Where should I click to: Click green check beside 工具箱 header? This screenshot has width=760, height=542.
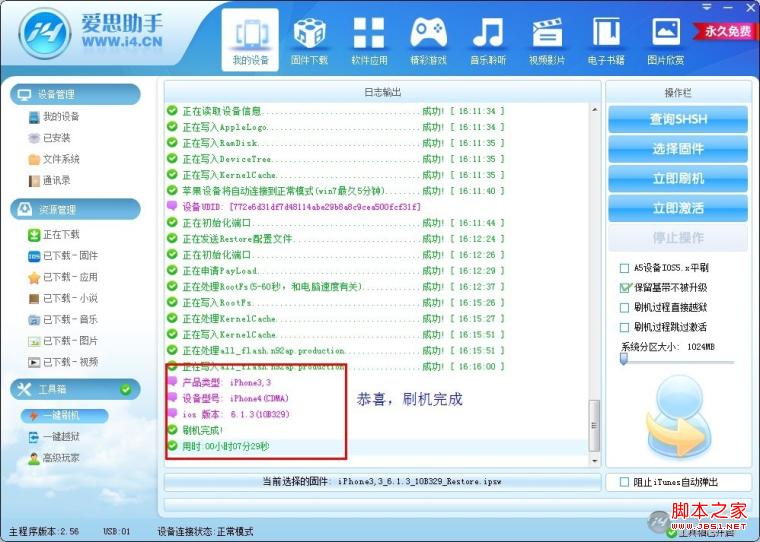tap(126, 389)
